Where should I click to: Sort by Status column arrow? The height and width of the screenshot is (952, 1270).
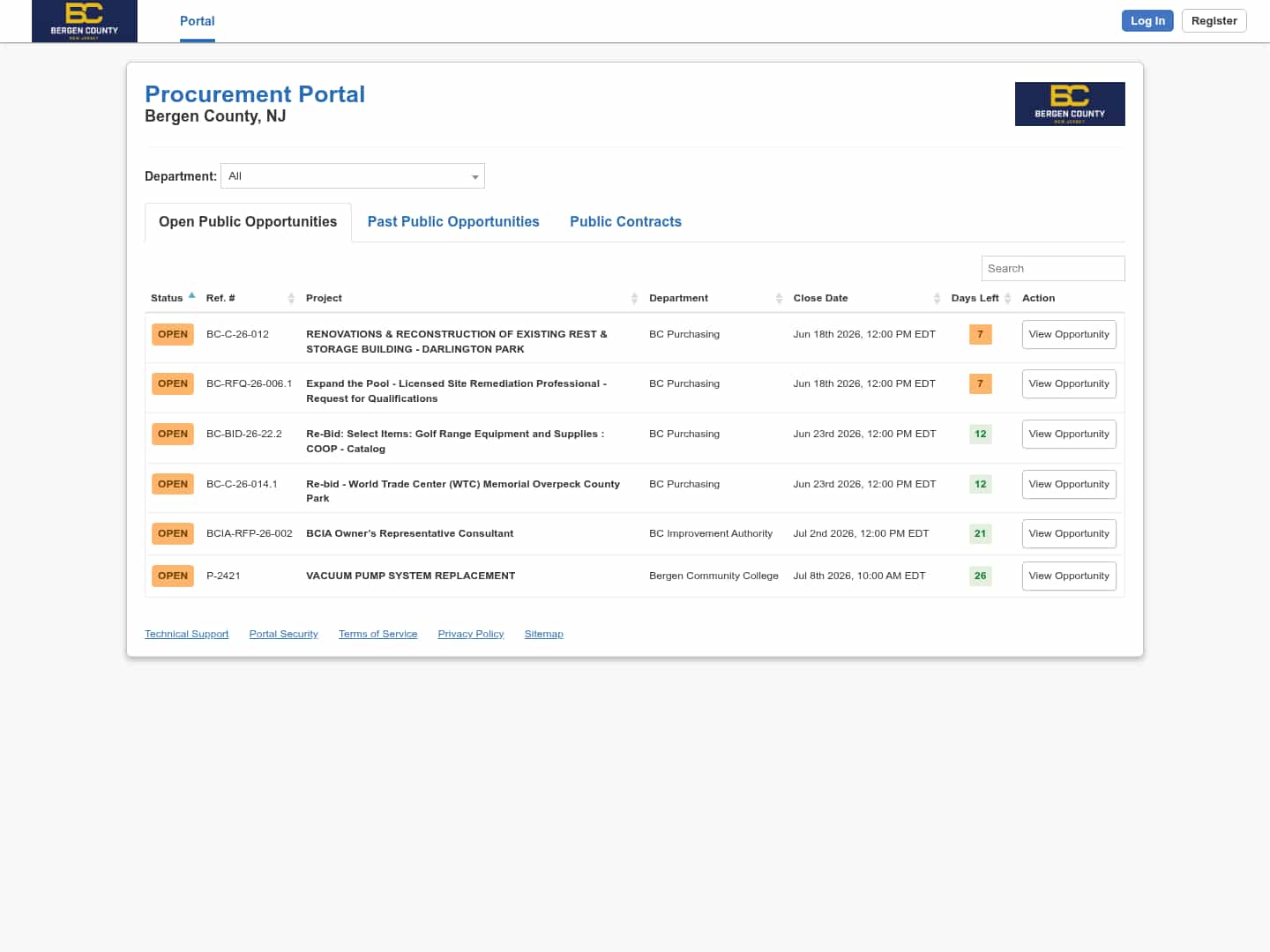tap(191, 296)
